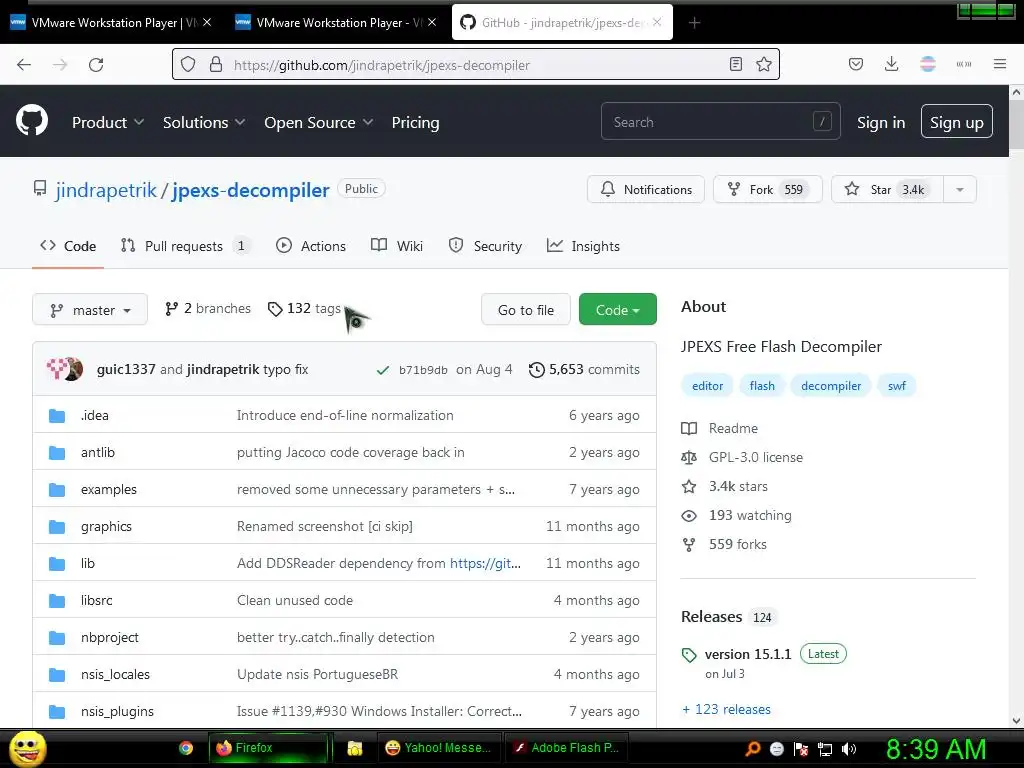
Task: Open the 2 branches link
Action: (x=208, y=309)
